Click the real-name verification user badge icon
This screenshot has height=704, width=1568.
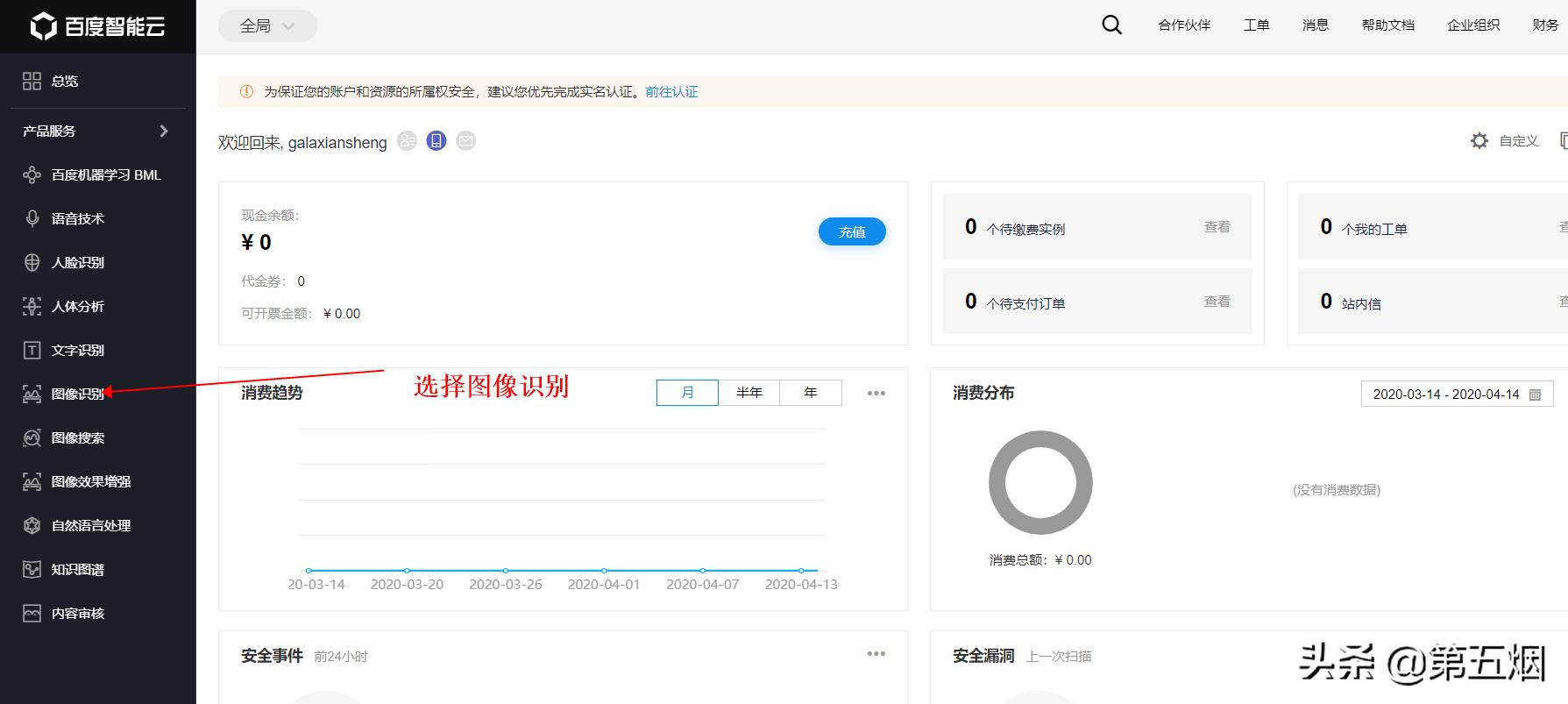click(x=407, y=140)
